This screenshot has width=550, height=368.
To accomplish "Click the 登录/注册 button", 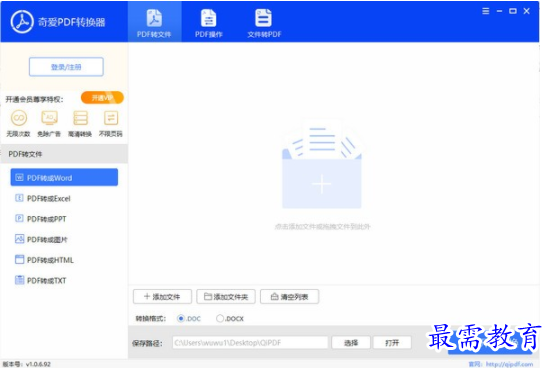I will (66, 67).
